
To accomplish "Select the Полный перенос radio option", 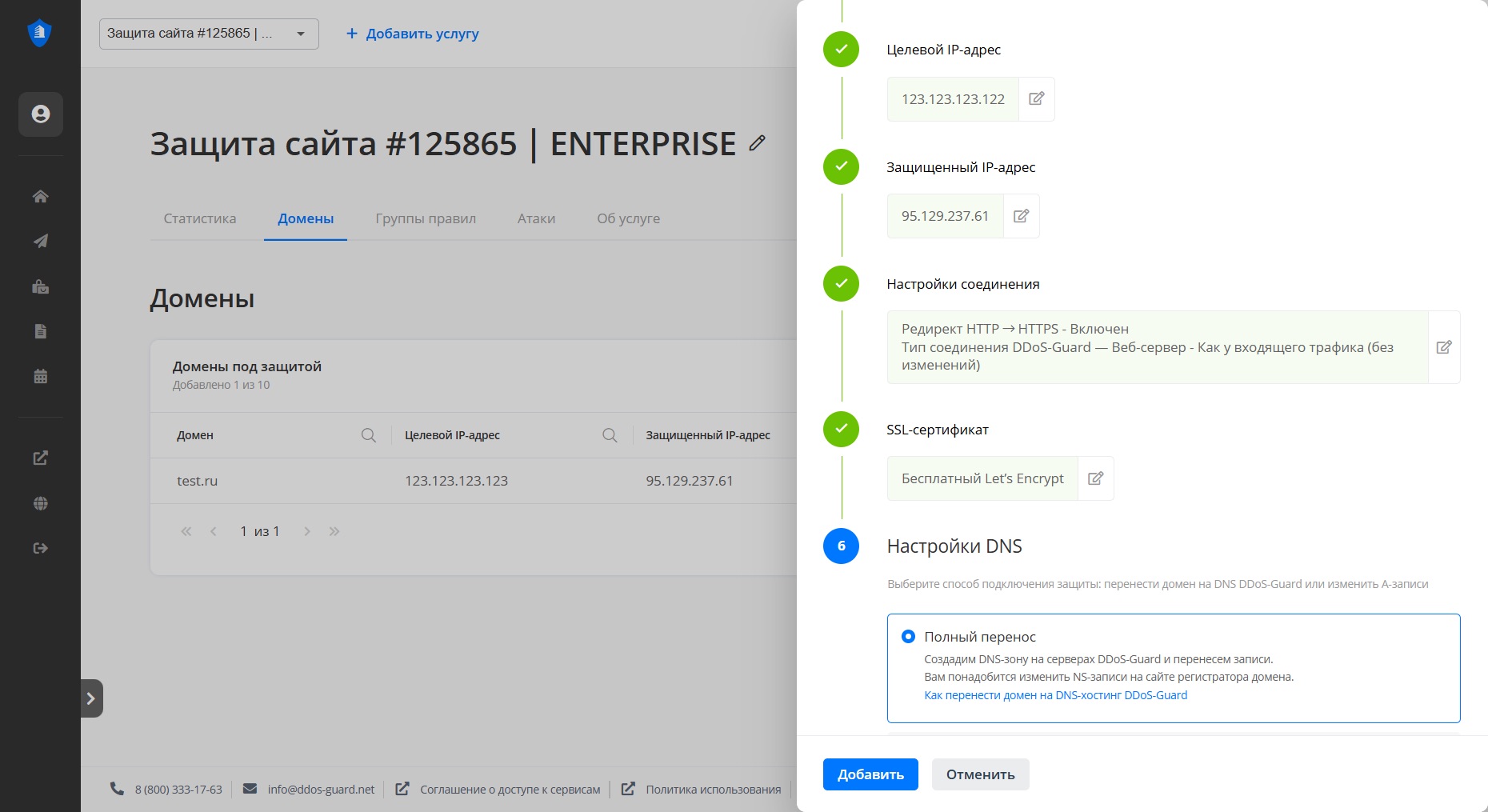I will click(908, 637).
